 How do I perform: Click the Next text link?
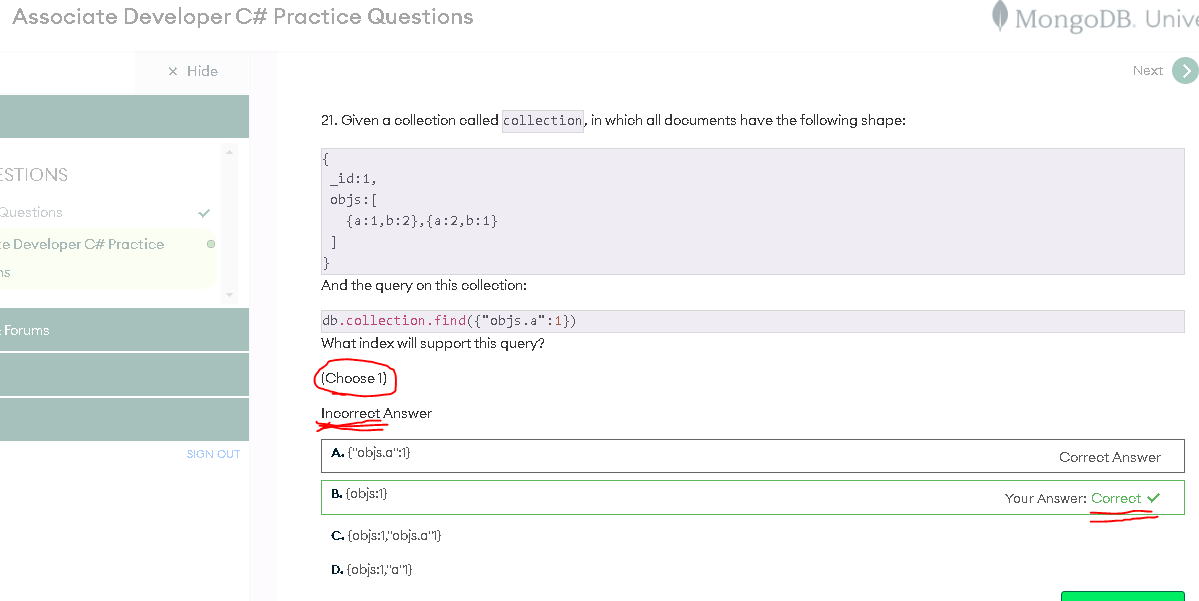click(x=1147, y=71)
